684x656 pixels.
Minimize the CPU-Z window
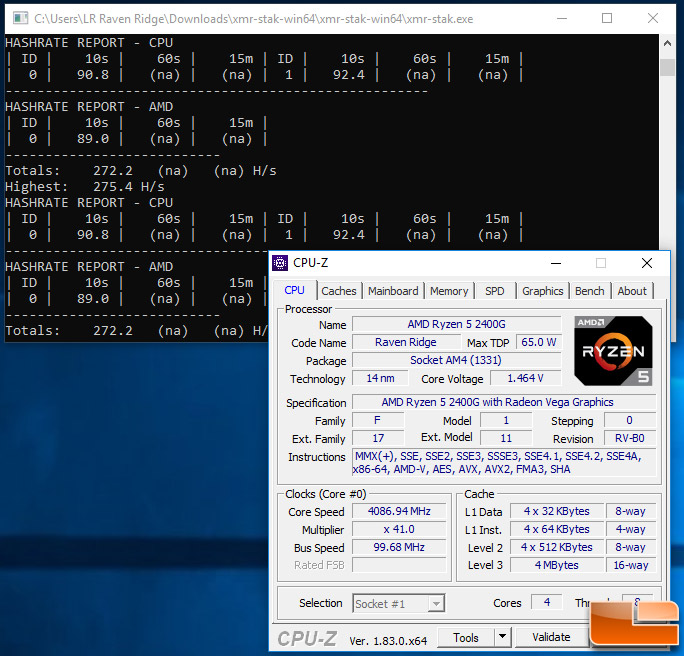(556, 263)
